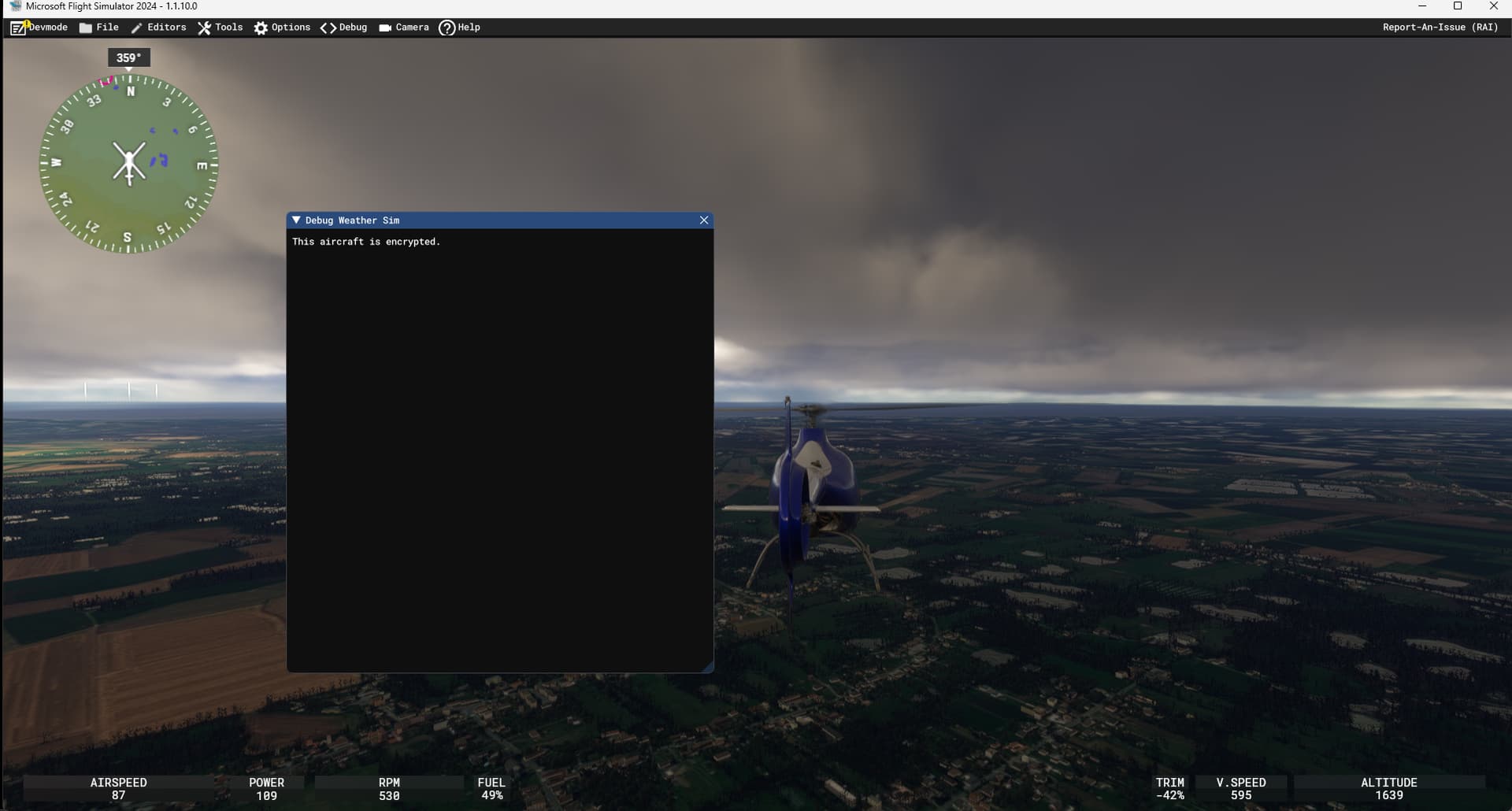
Task: Click the RPM 530 readout
Action: (x=389, y=789)
